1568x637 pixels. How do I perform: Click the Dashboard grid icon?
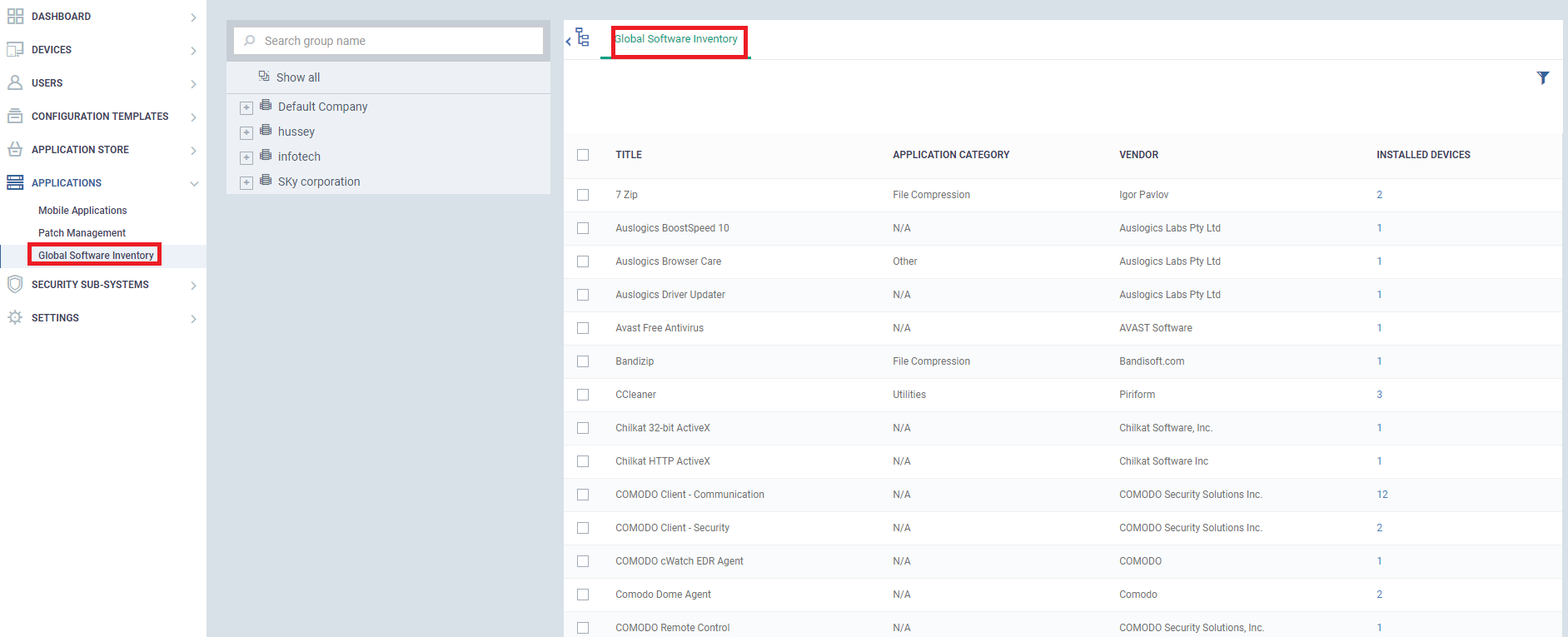[x=15, y=17]
